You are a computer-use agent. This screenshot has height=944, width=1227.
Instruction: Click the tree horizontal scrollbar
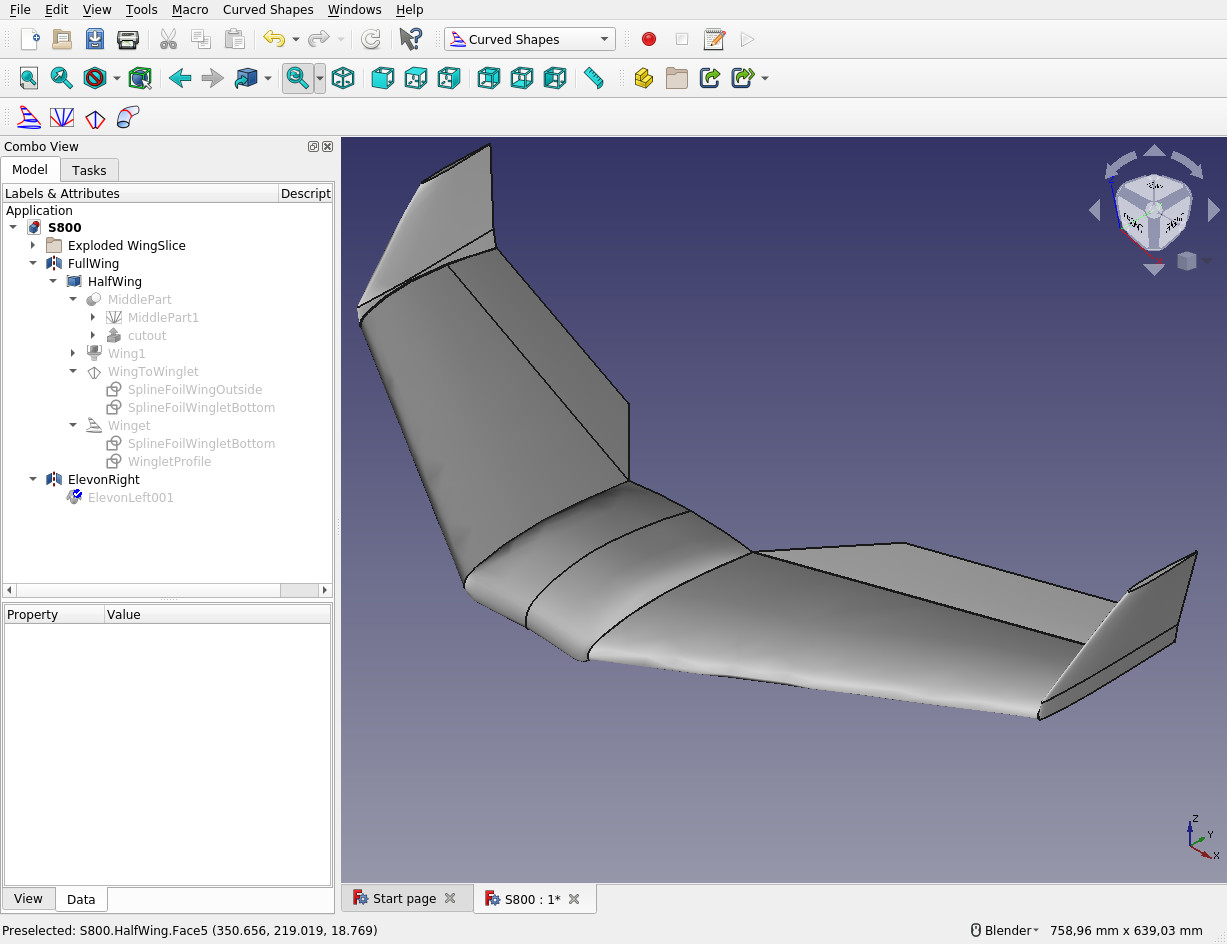point(168,590)
